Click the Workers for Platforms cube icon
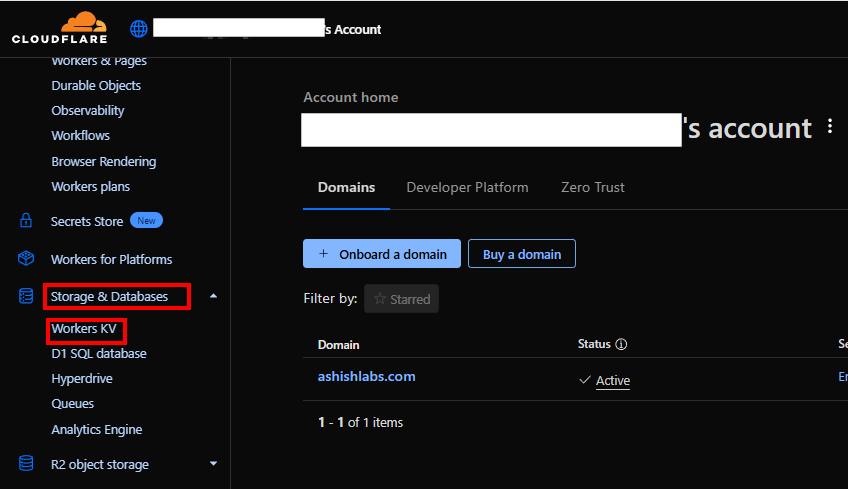The width and height of the screenshot is (848, 489). (26, 259)
